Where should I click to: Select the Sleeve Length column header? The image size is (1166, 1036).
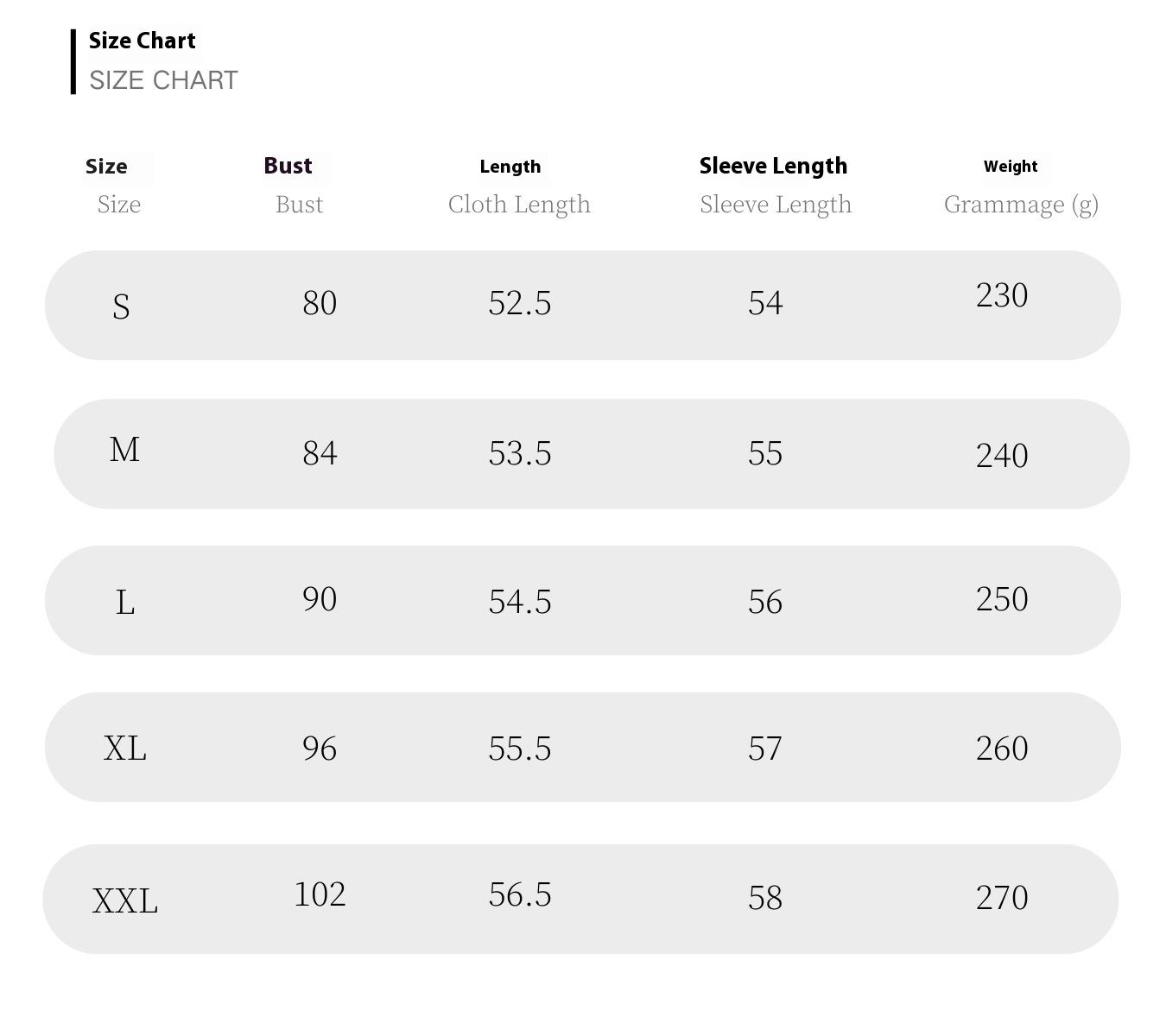(773, 166)
